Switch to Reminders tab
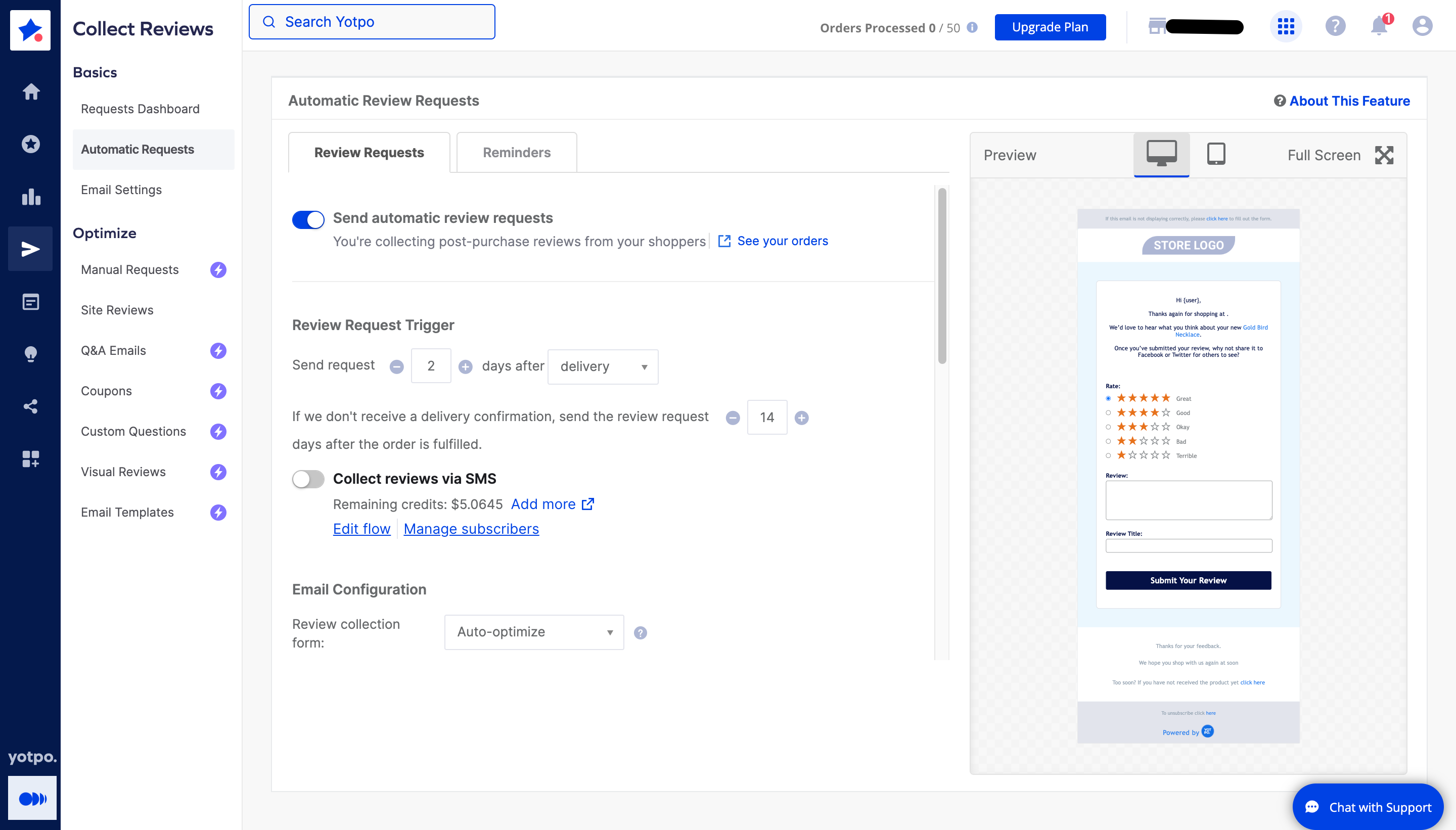This screenshot has width=1456, height=830. (x=517, y=152)
